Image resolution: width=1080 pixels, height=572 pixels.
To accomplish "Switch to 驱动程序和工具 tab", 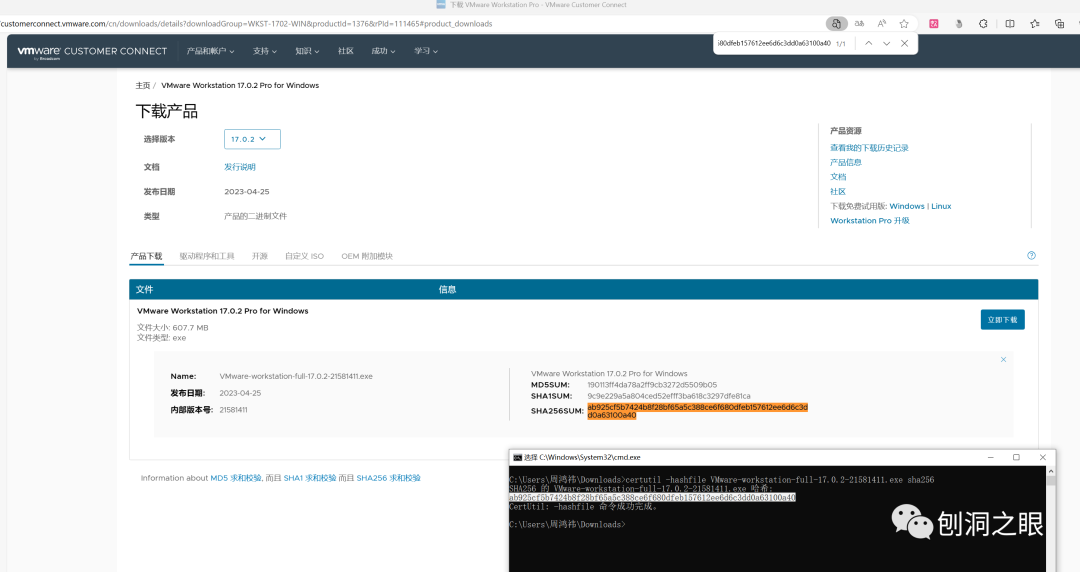I will pyautogui.click(x=207, y=256).
